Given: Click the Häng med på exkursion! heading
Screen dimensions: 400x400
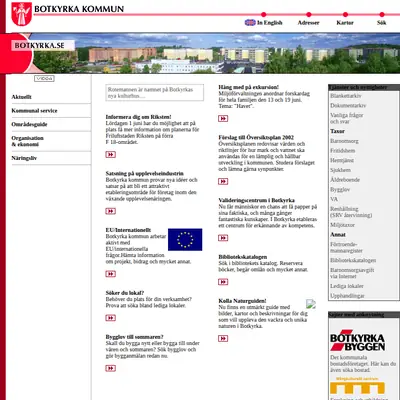Looking at the screenshot, I should [249, 87].
